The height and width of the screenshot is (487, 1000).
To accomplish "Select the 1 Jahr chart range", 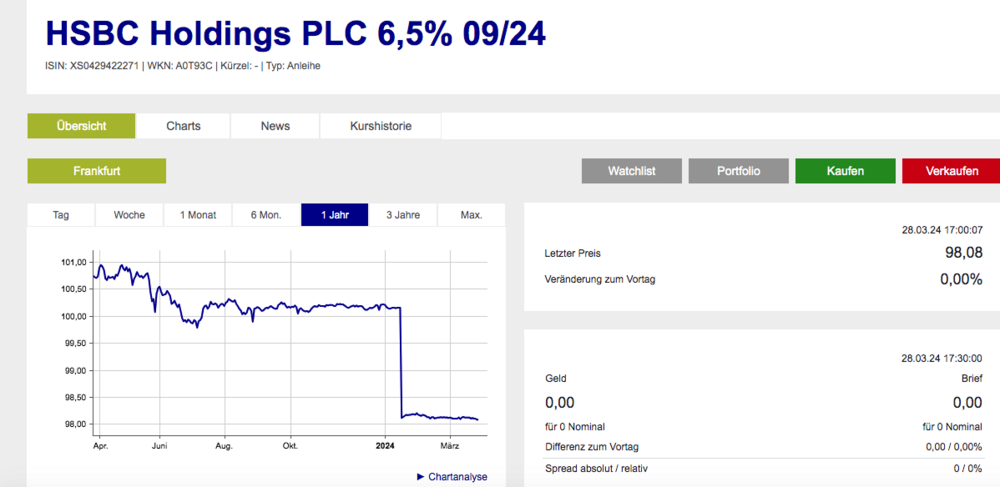I will point(335,215).
